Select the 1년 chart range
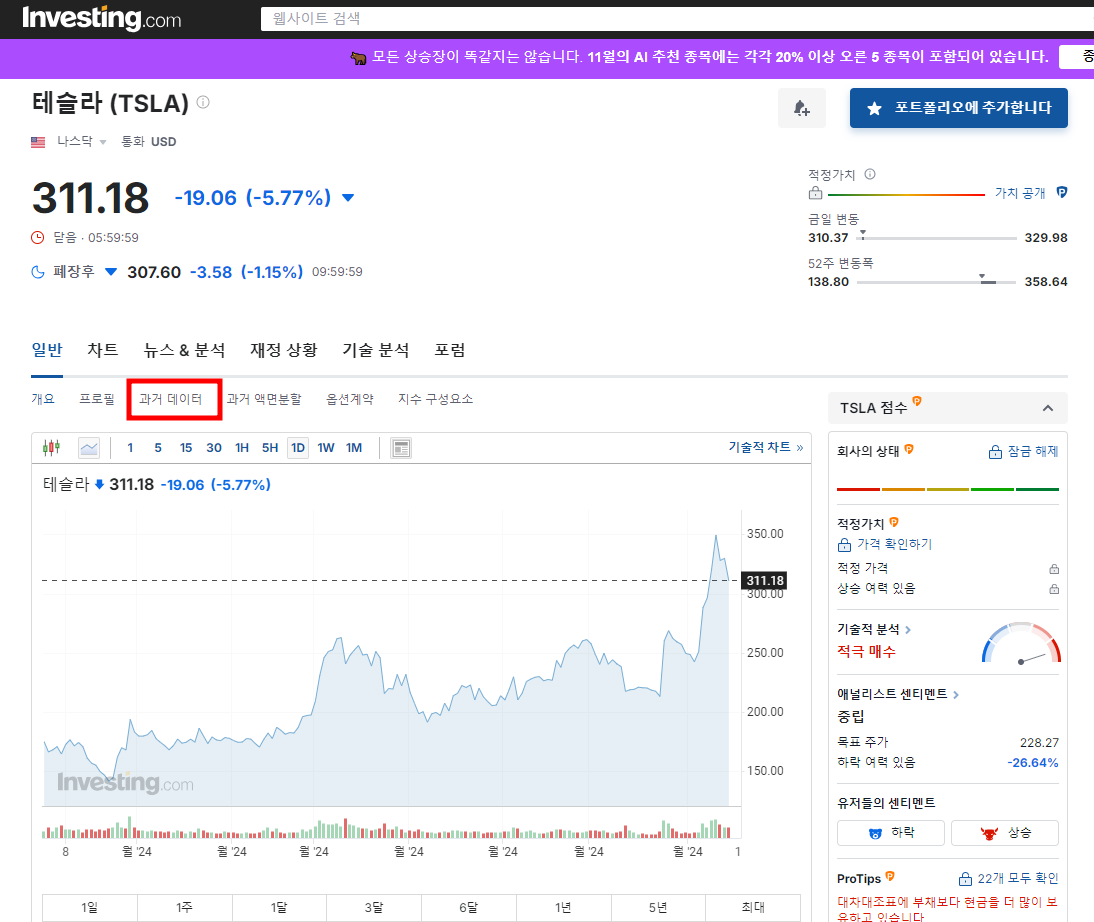The height and width of the screenshot is (922, 1094). point(563,907)
